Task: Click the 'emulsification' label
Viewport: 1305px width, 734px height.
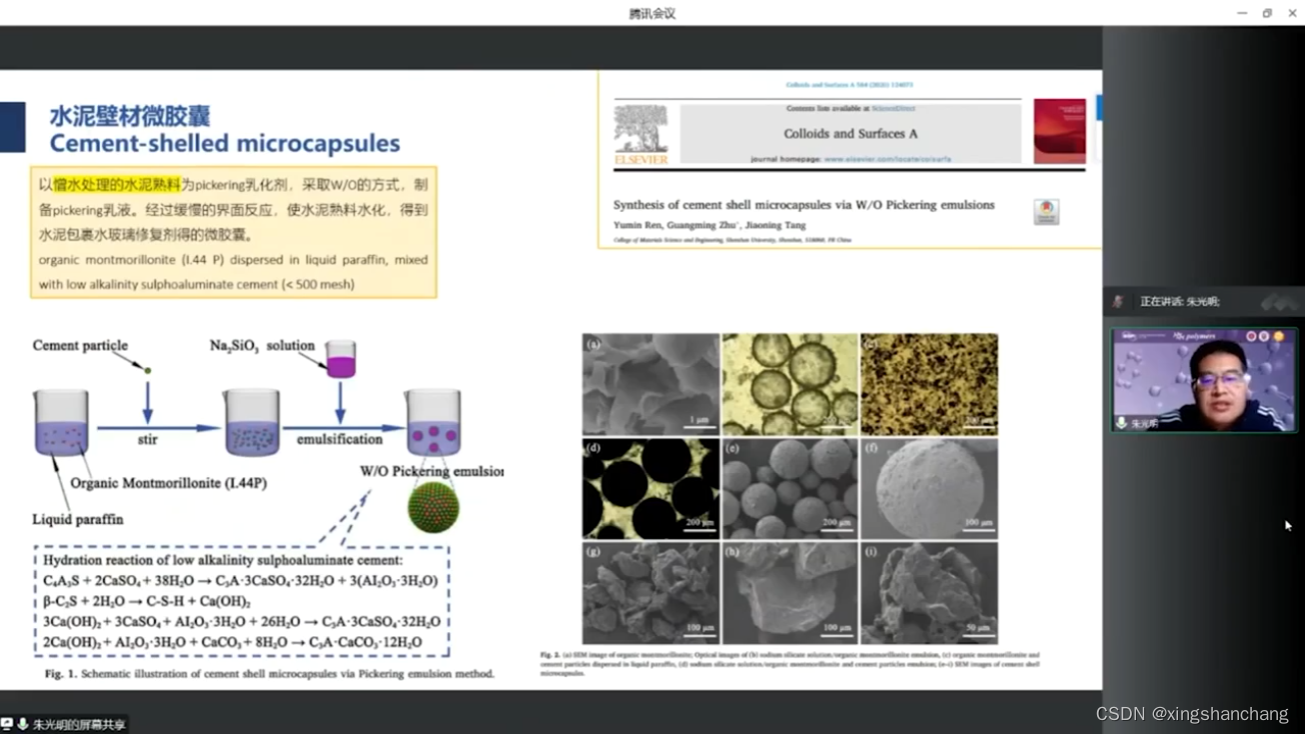Action: 340,439
